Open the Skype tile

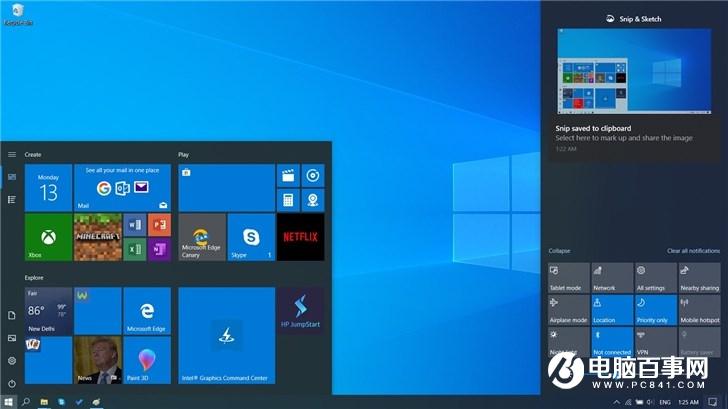tap(251, 237)
